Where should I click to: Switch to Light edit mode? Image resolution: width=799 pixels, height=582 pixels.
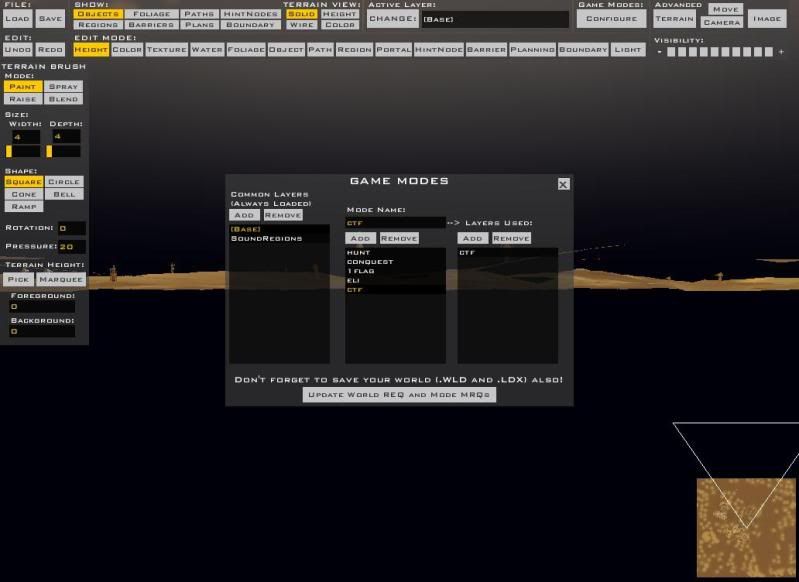pyautogui.click(x=628, y=49)
